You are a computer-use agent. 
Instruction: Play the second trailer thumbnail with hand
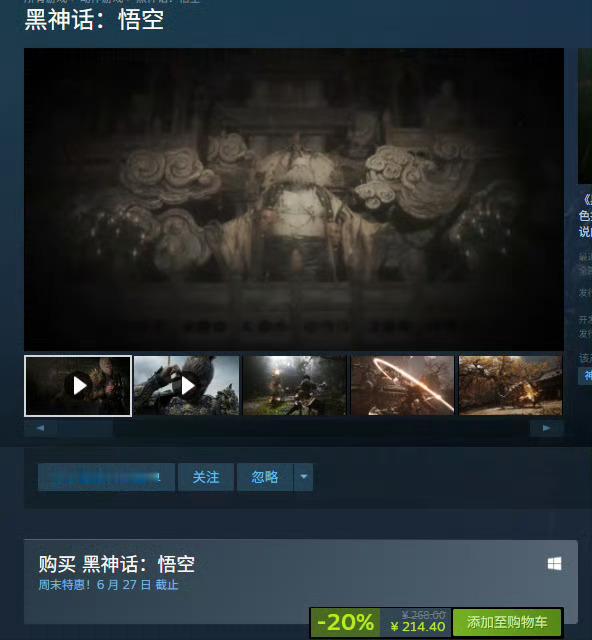(187, 386)
